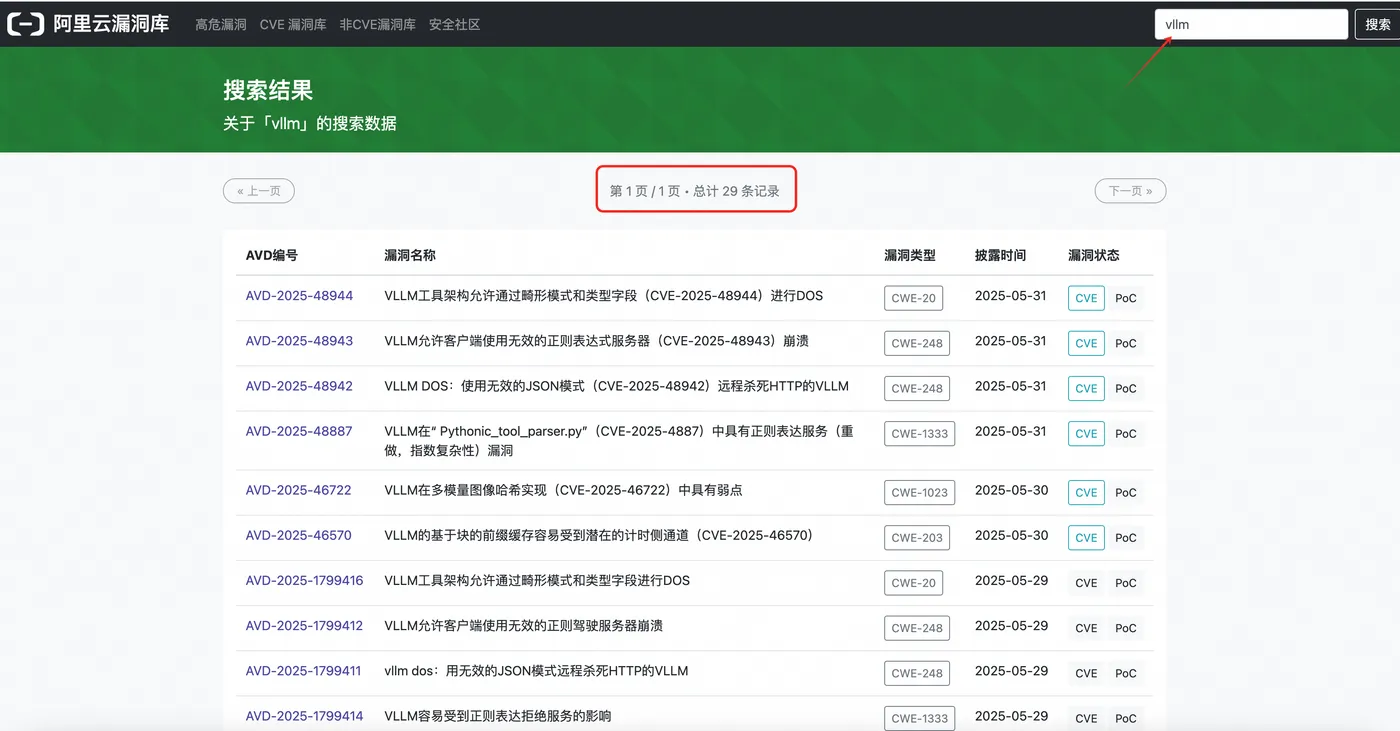
Task: Click the 漏洞类型 column header
Action: [910, 255]
